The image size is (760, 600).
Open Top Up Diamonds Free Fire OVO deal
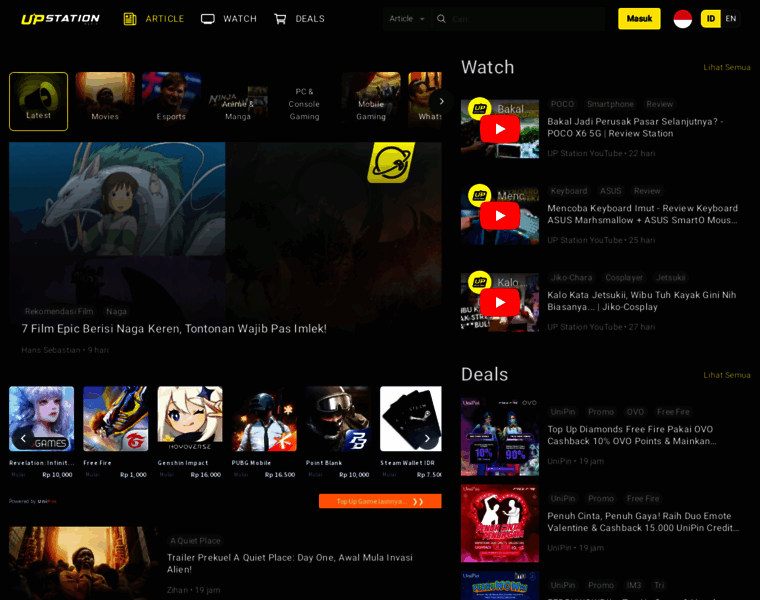tap(631, 435)
